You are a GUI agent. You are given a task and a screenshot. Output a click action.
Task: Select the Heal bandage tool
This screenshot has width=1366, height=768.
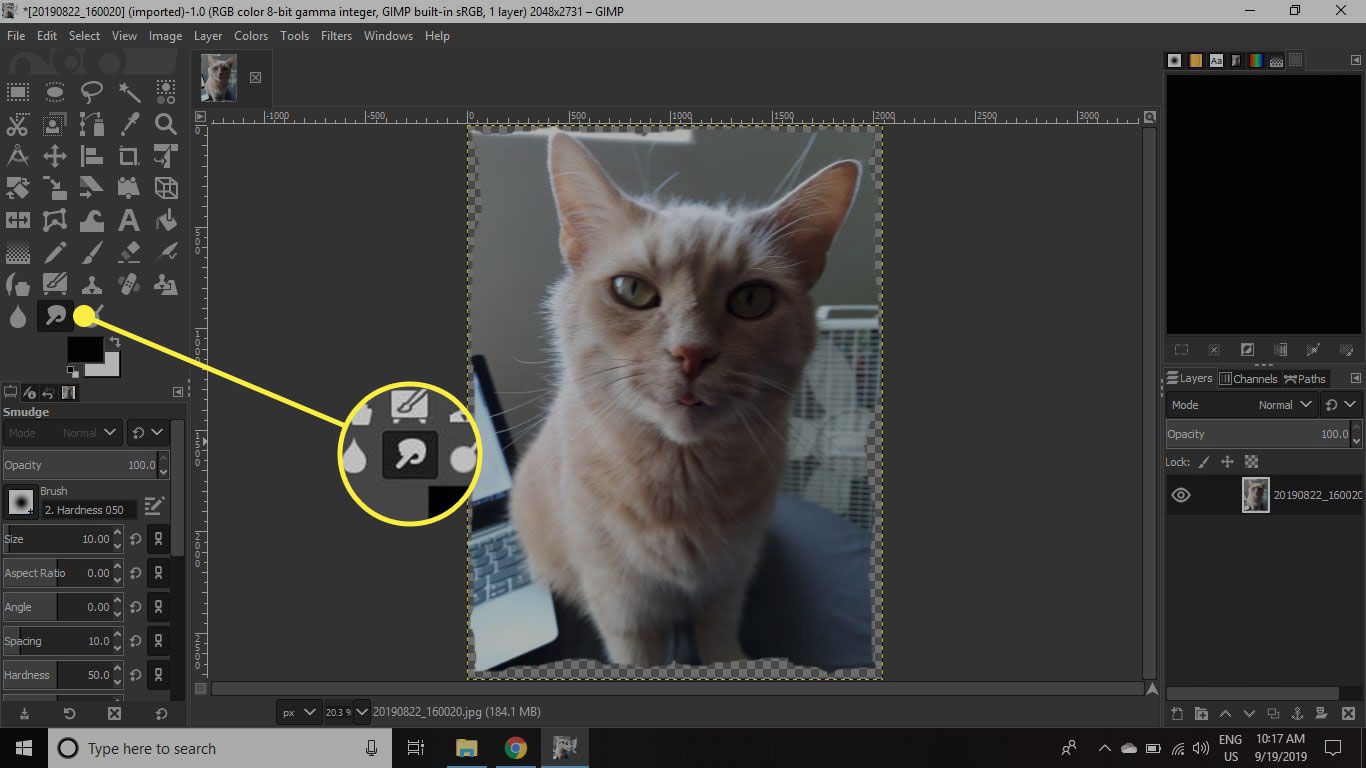pyautogui.click(x=129, y=285)
